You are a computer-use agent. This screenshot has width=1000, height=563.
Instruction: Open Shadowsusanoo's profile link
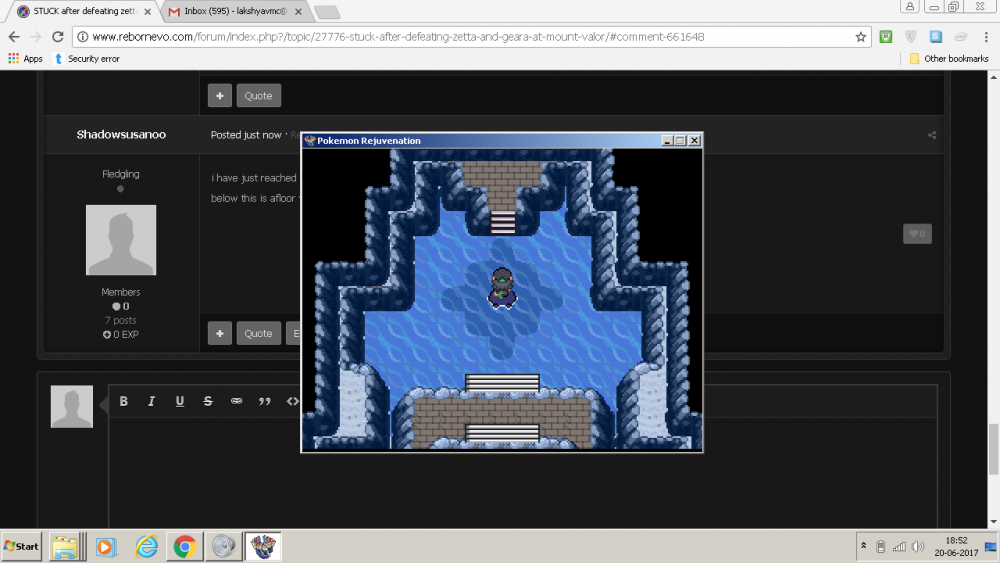click(121, 135)
